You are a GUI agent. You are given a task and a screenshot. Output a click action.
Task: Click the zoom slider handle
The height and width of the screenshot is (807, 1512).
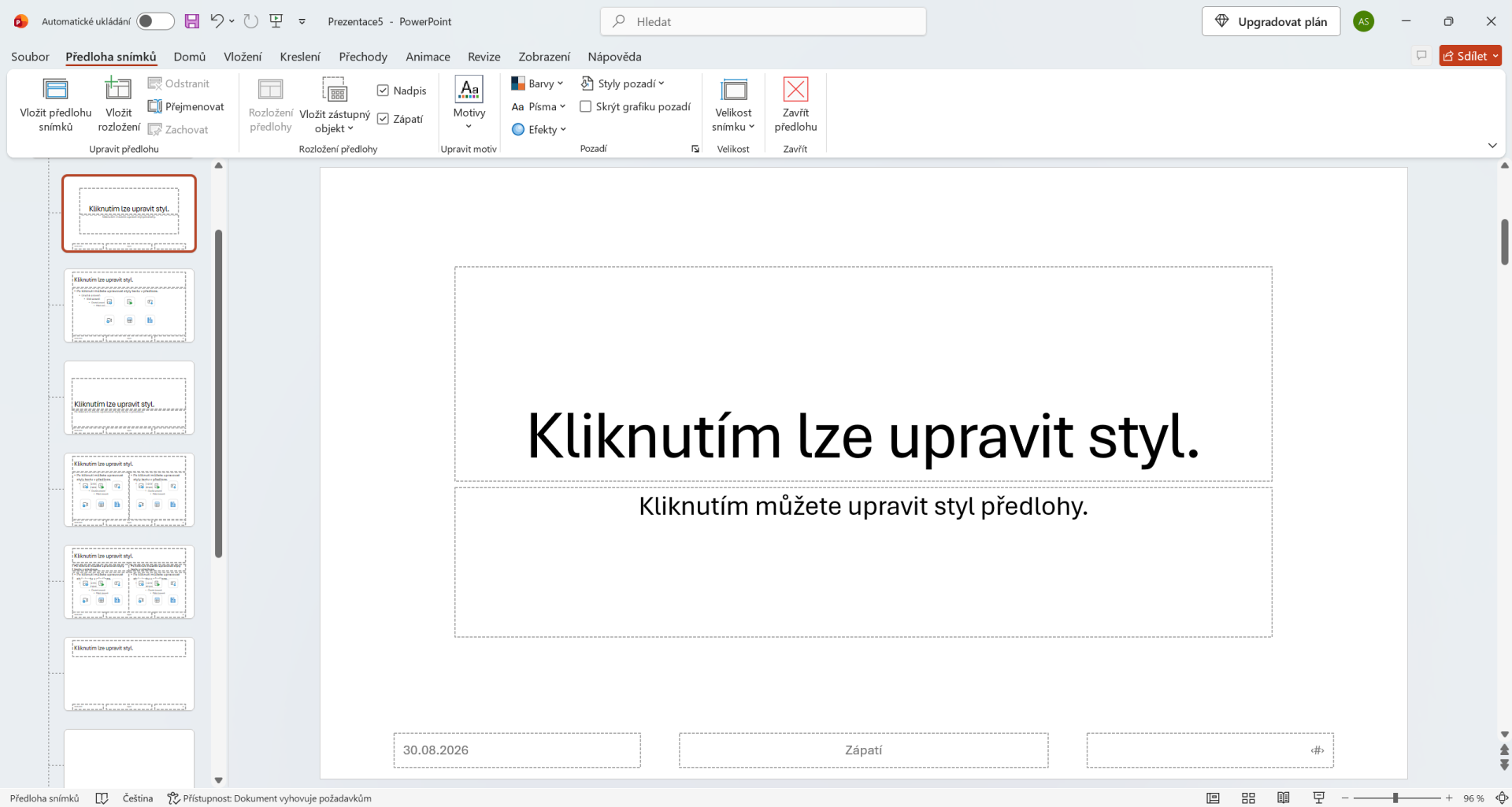[1395, 798]
